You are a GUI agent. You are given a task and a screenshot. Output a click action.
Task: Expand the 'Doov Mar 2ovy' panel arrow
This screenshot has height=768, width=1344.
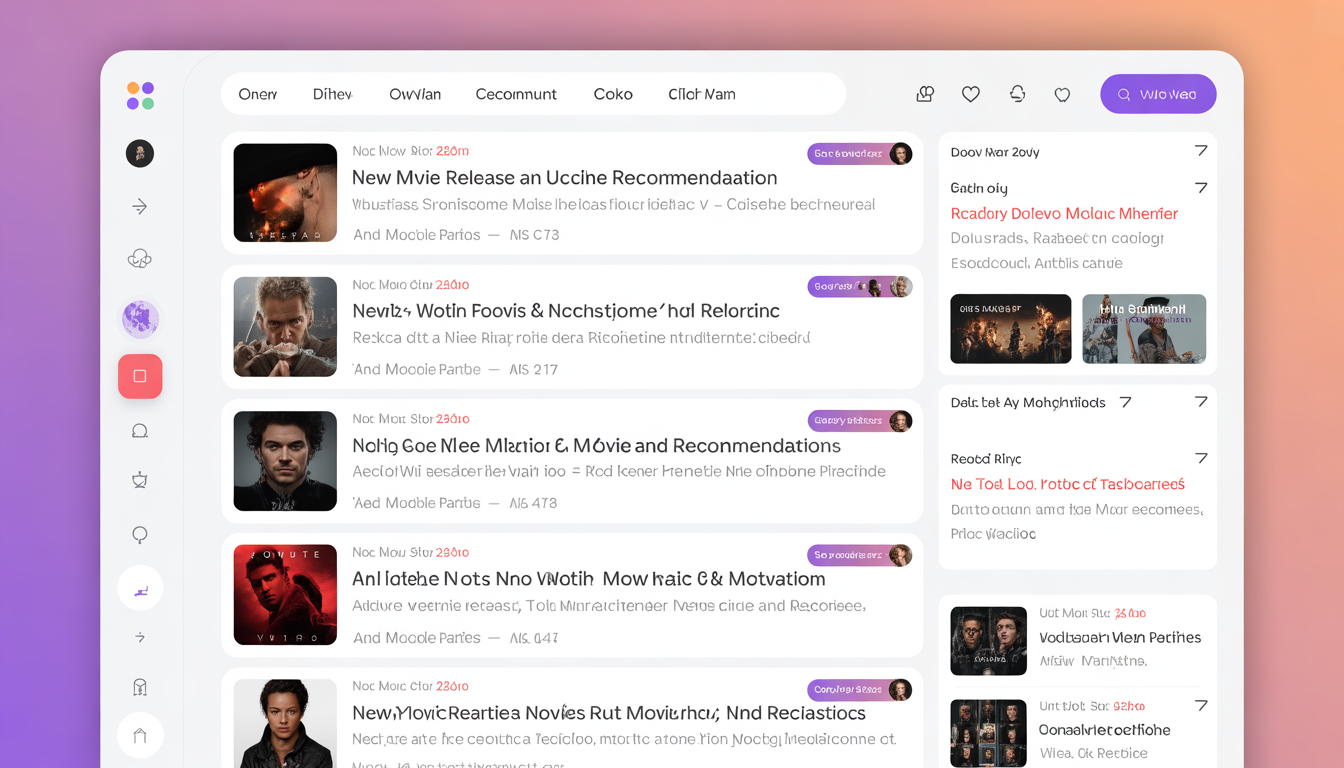1201,151
